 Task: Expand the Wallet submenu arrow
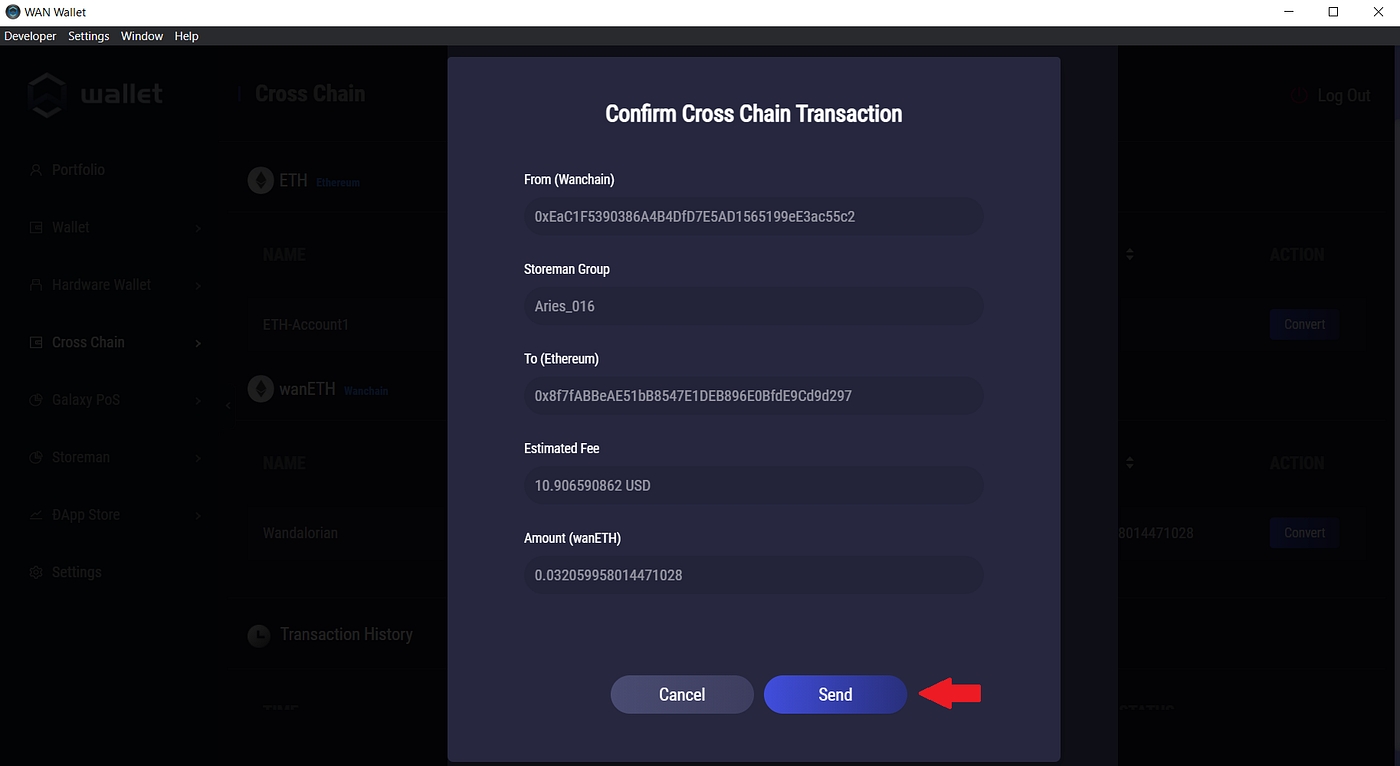click(198, 228)
